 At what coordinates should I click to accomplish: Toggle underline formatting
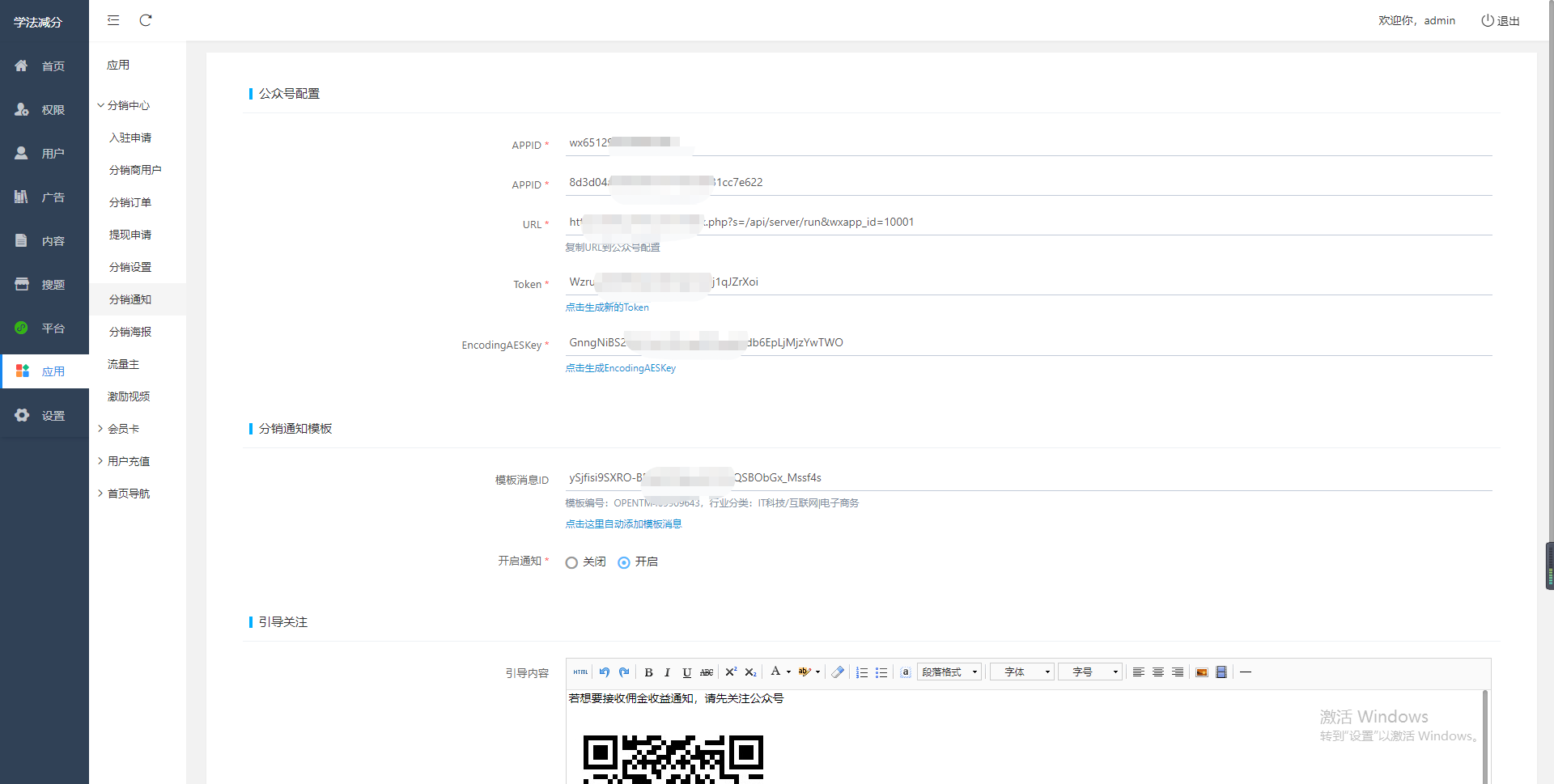[x=686, y=672]
